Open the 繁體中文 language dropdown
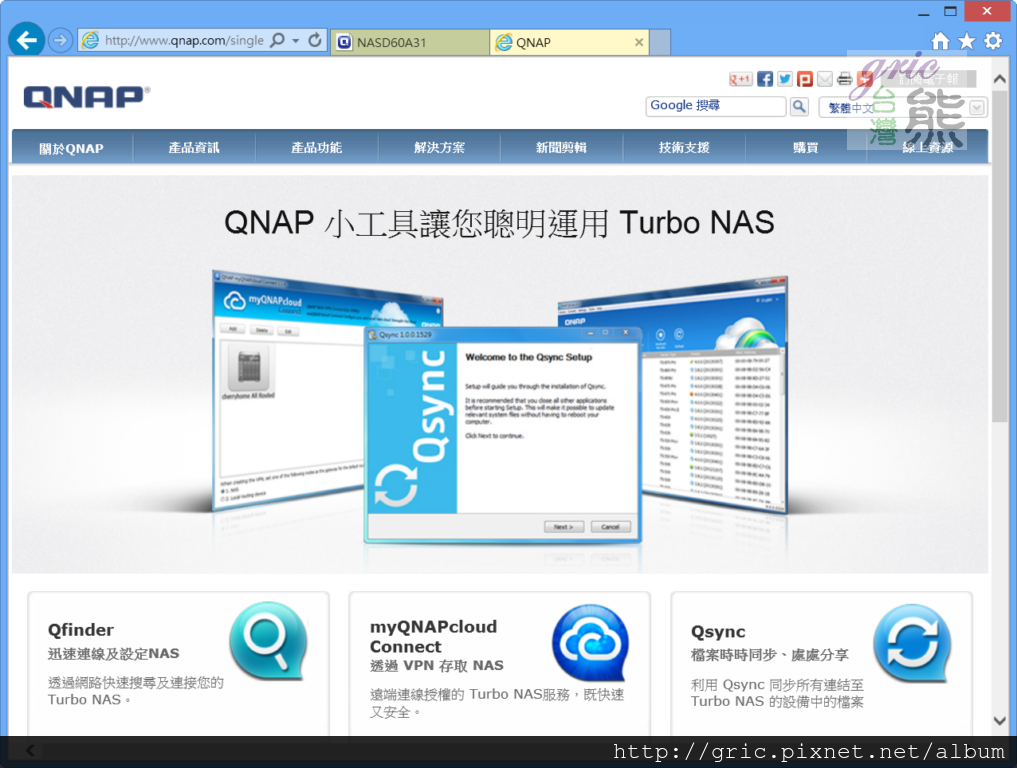The width and height of the screenshot is (1017, 768). [903, 108]
